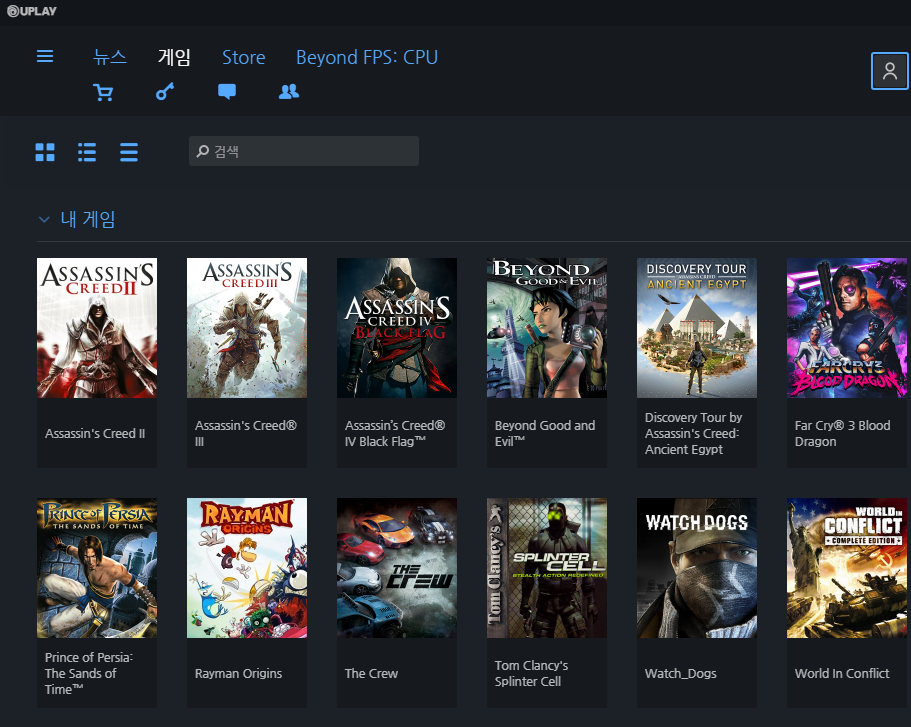Screen dimensions: 911x727
Task: Click 'Far Cry® 3 Blood Dragon' title
Action: tap(842, 434)
